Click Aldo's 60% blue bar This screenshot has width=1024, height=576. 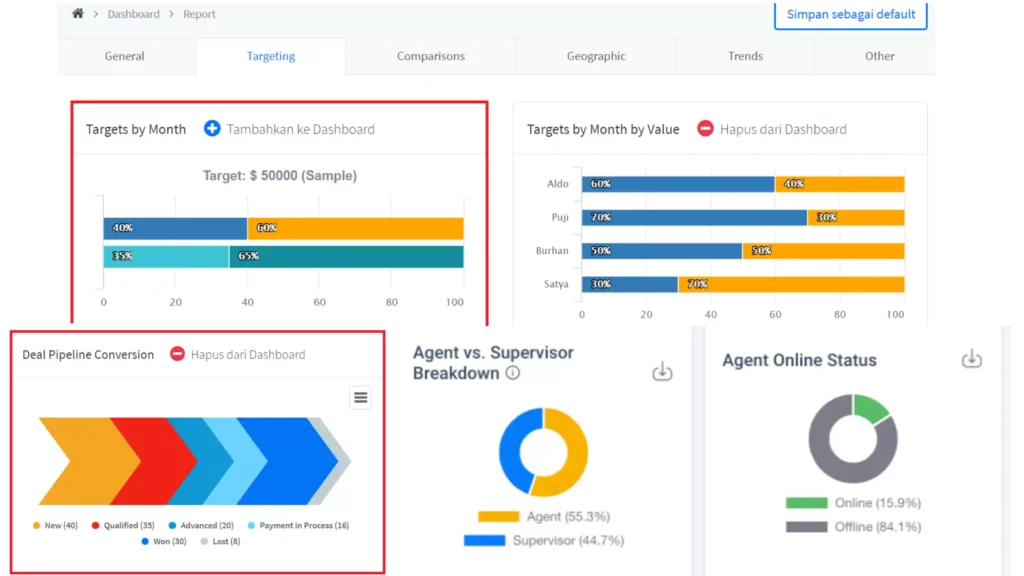point(678,184)
